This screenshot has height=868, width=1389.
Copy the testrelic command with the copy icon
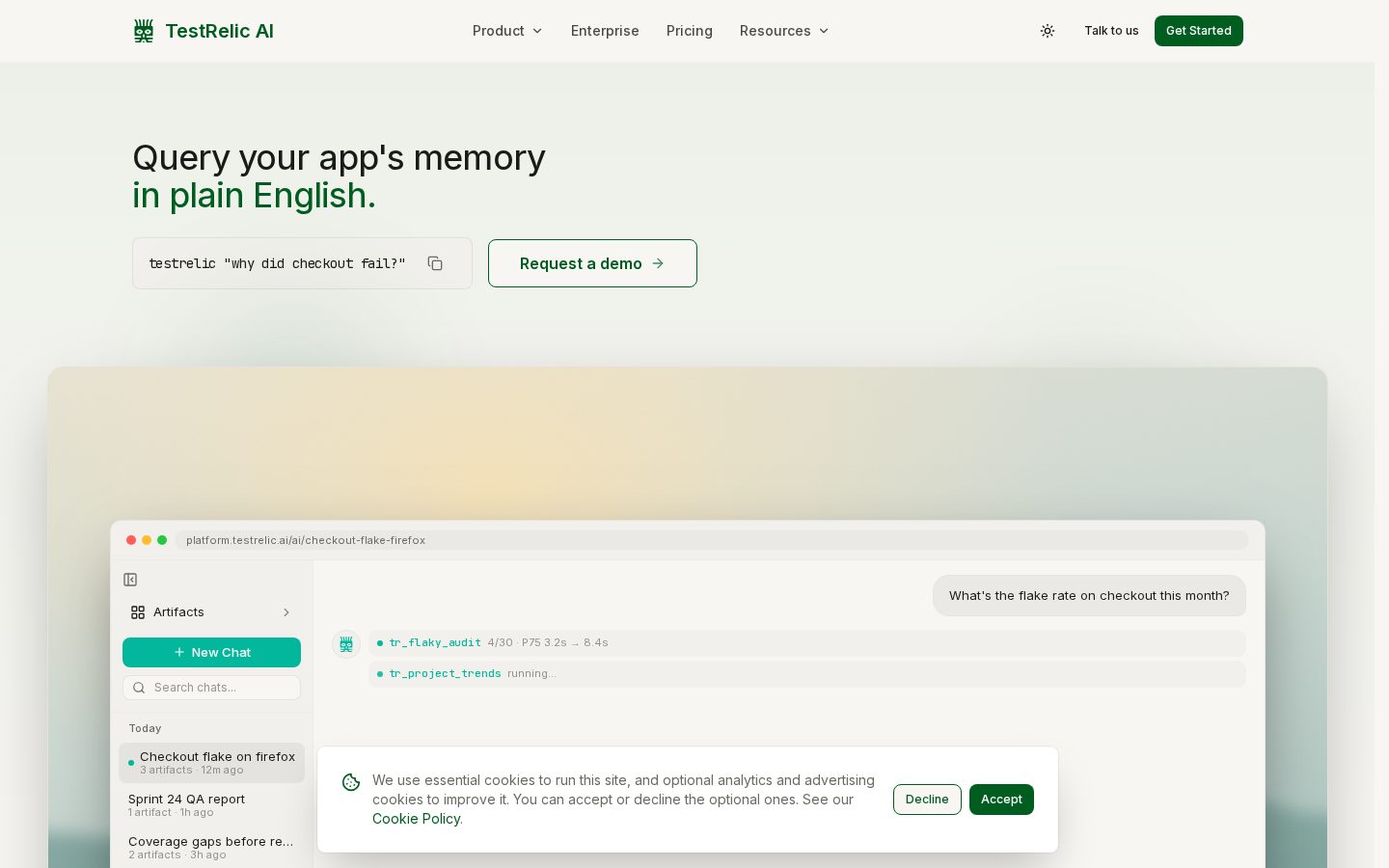tap(435, 263)
